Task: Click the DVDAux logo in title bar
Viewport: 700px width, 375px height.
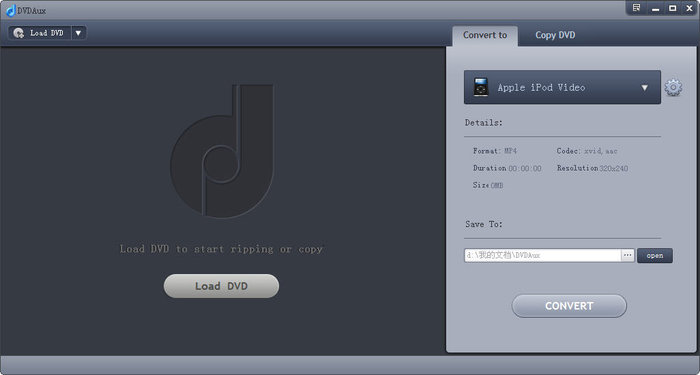Action: point(11,10)
